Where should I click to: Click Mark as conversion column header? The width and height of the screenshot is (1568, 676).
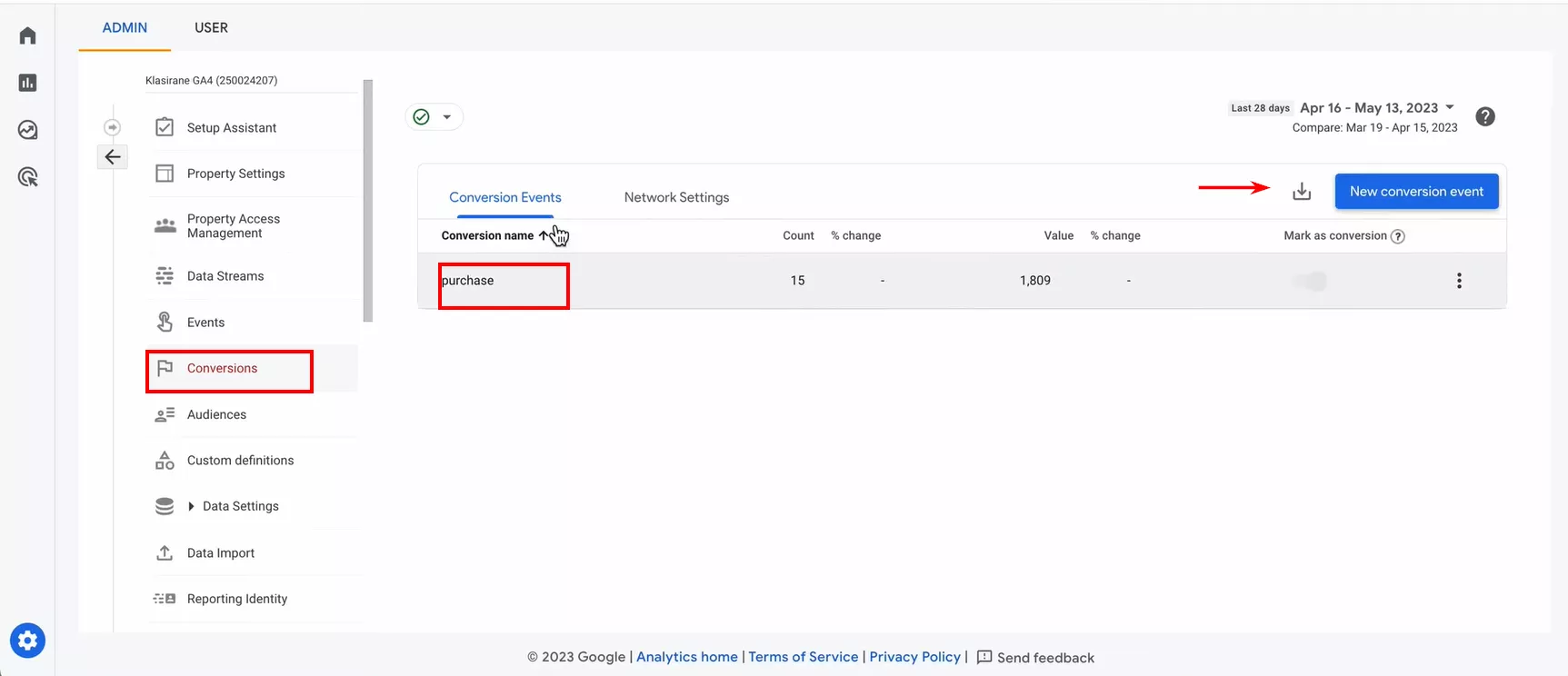(1334, 235)
